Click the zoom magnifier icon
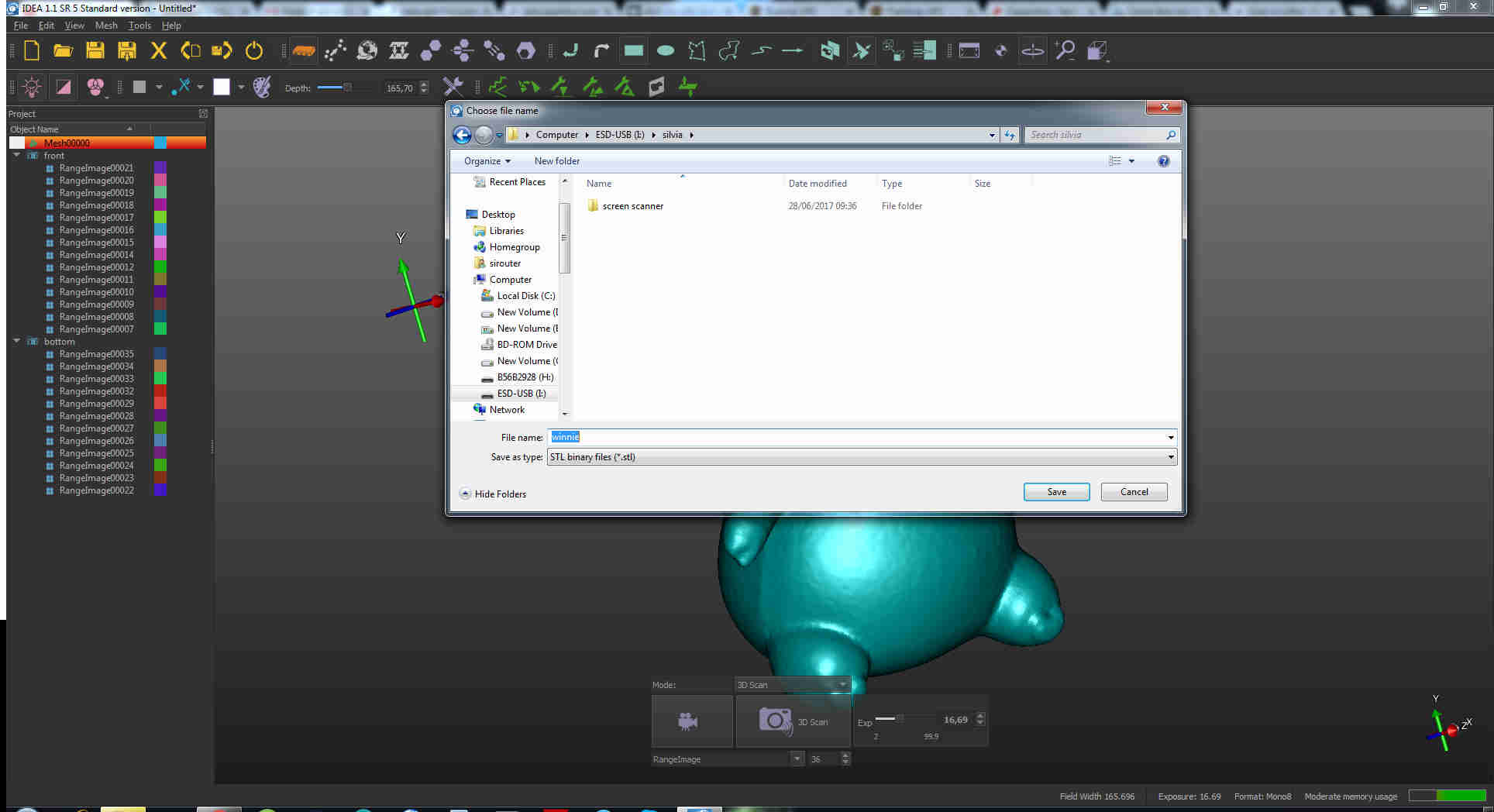 [x=1065, y=51]
